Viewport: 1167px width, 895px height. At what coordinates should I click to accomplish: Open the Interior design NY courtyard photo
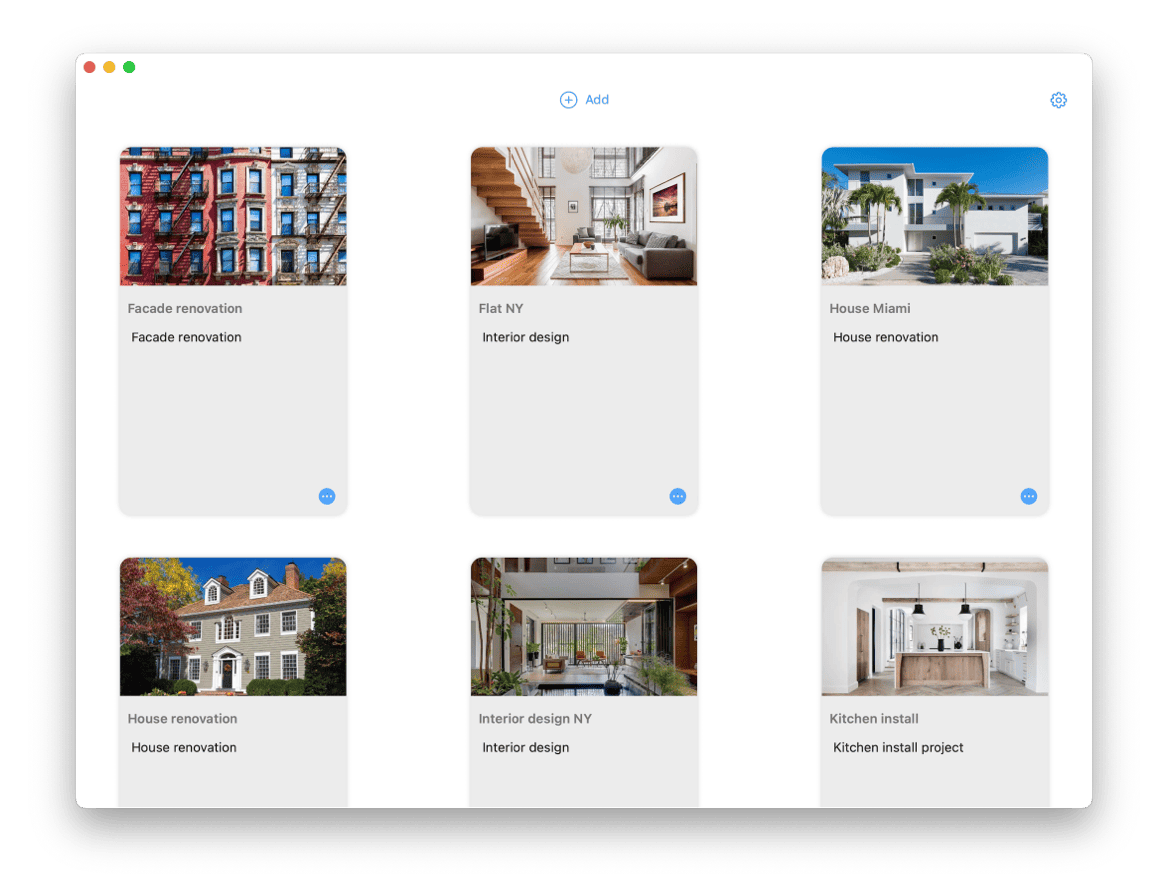click(x=584, y=626)
